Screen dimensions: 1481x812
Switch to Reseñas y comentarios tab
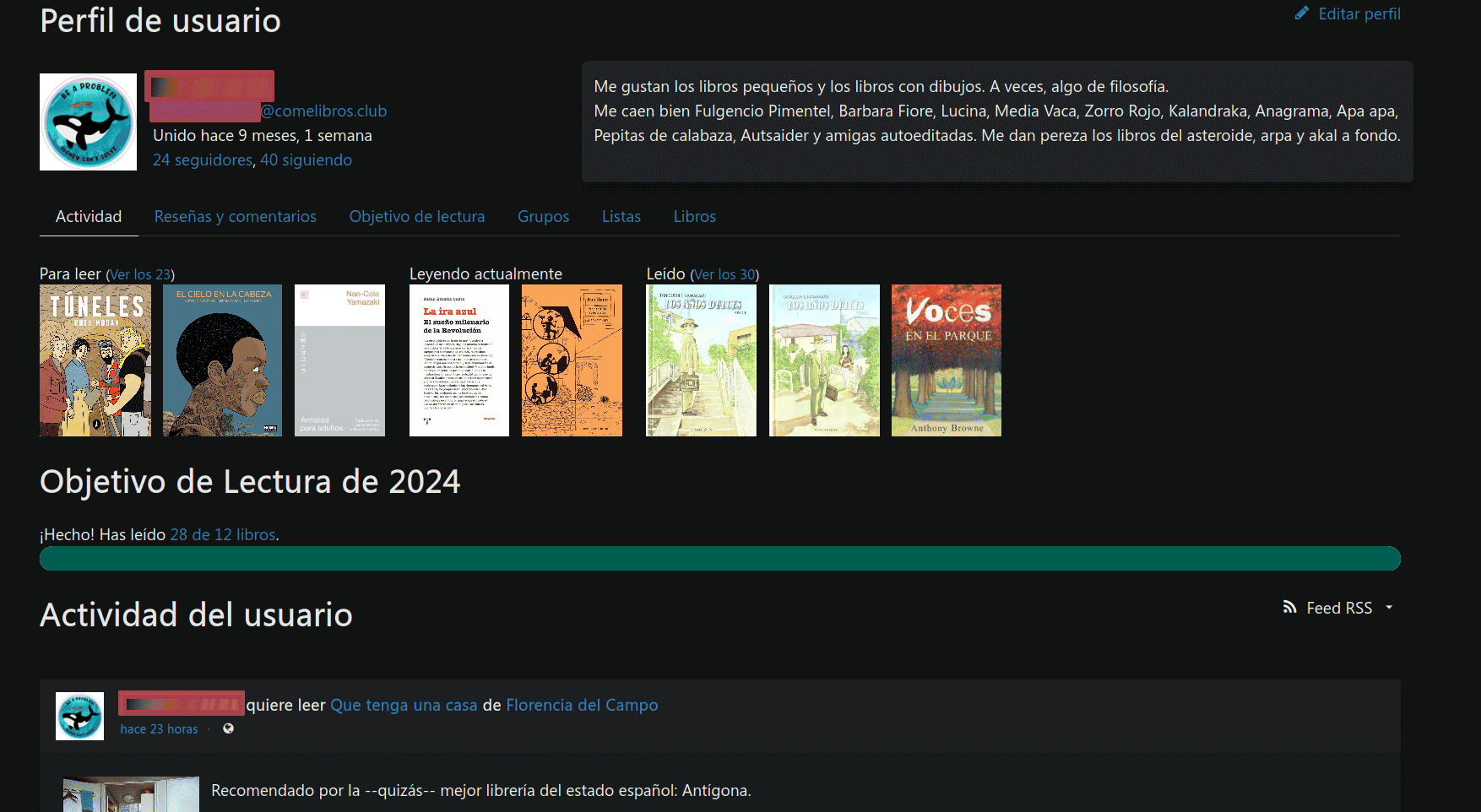[x=235, y=216]
